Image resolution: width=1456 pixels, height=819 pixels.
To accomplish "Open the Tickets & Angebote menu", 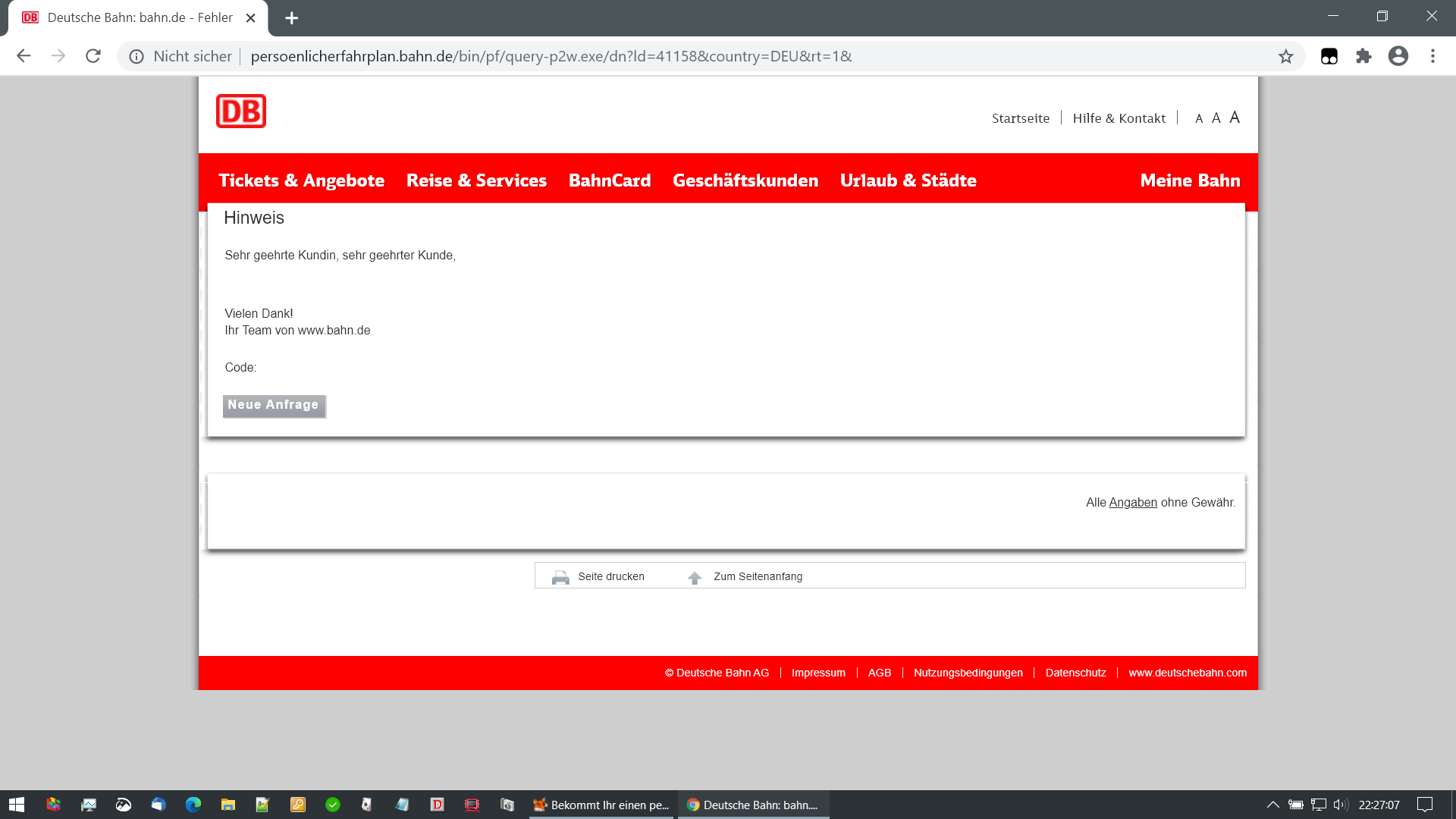I will coord(301,180).
